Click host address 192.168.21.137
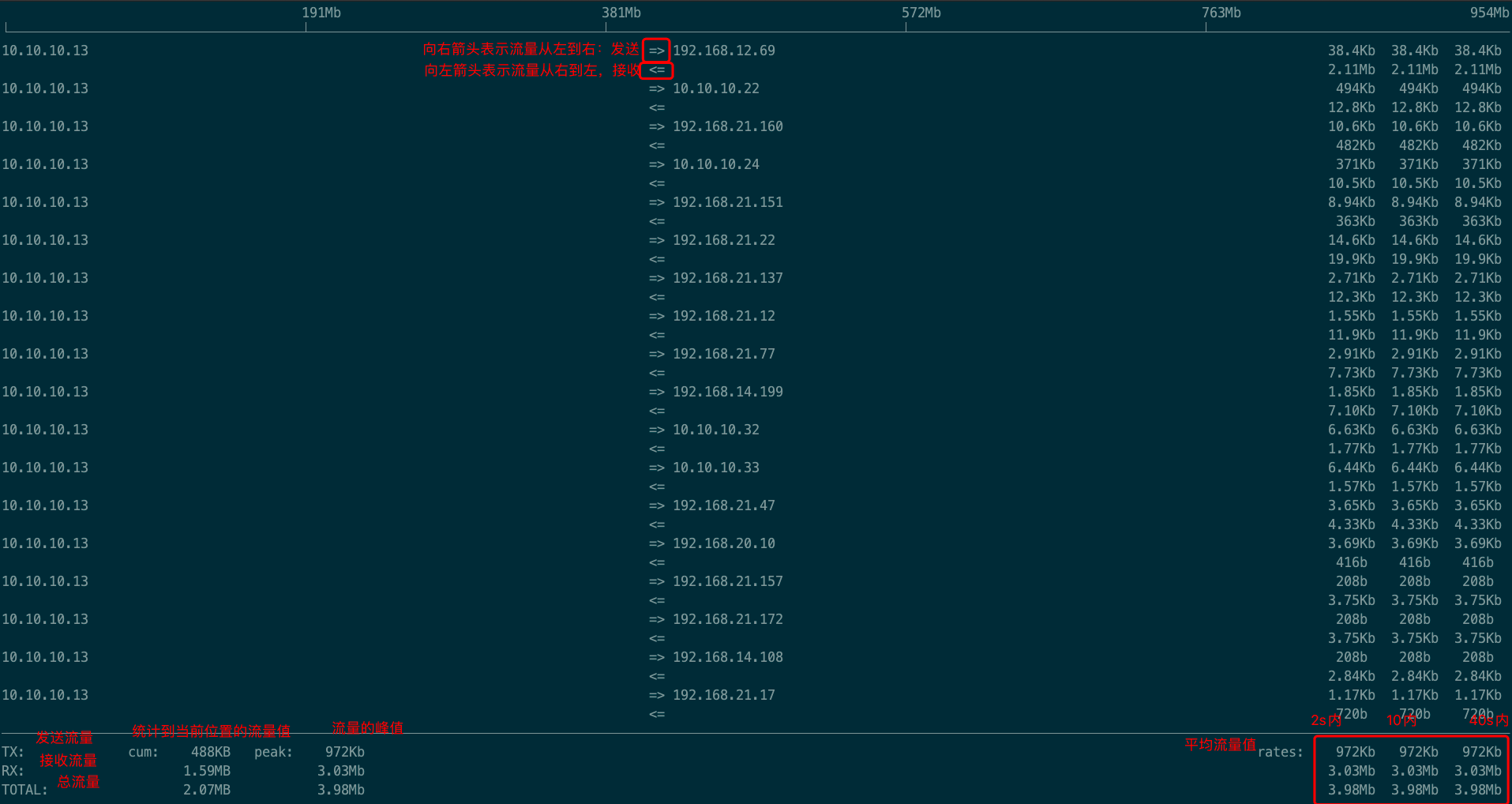 727,278
